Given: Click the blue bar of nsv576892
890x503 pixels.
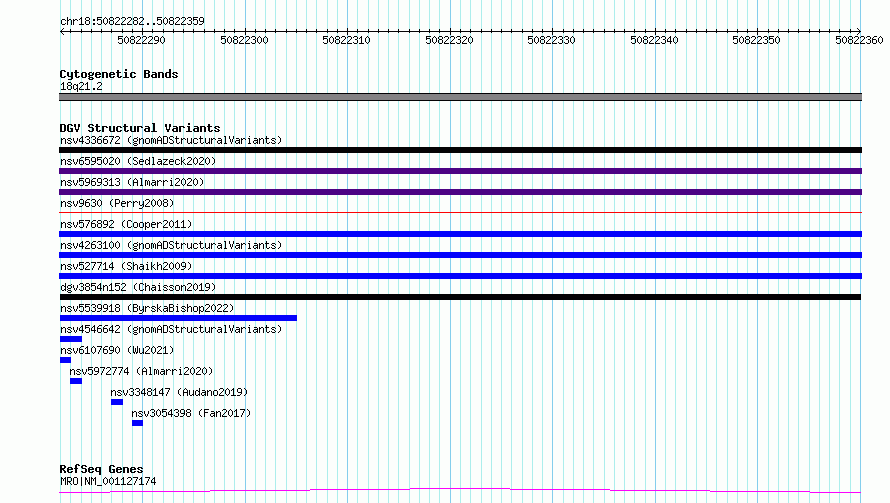Looking at the screenshot, I should tap(460, 234).
